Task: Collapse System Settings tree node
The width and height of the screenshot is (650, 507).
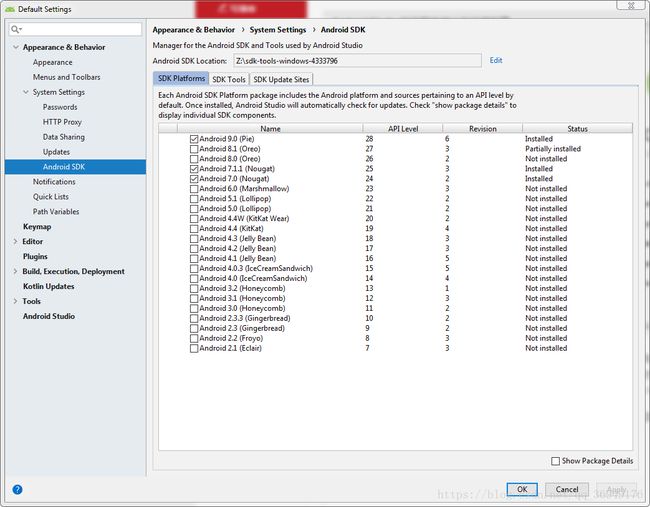Action: [x=26, y=92]
